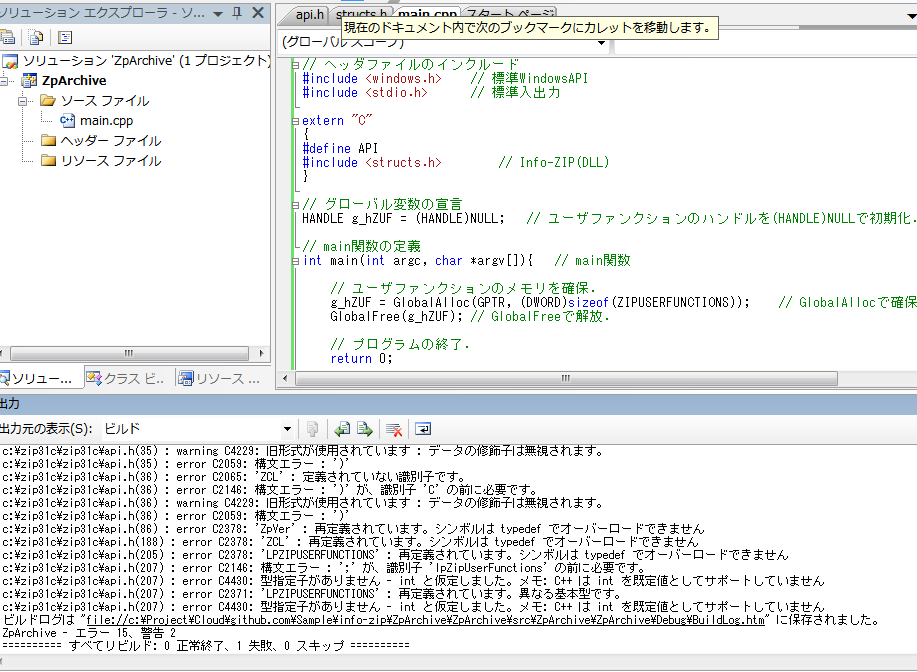Open the editor active files dropdown arrow
This screenshot has width=917, height=672.
(x=911, y=16)
